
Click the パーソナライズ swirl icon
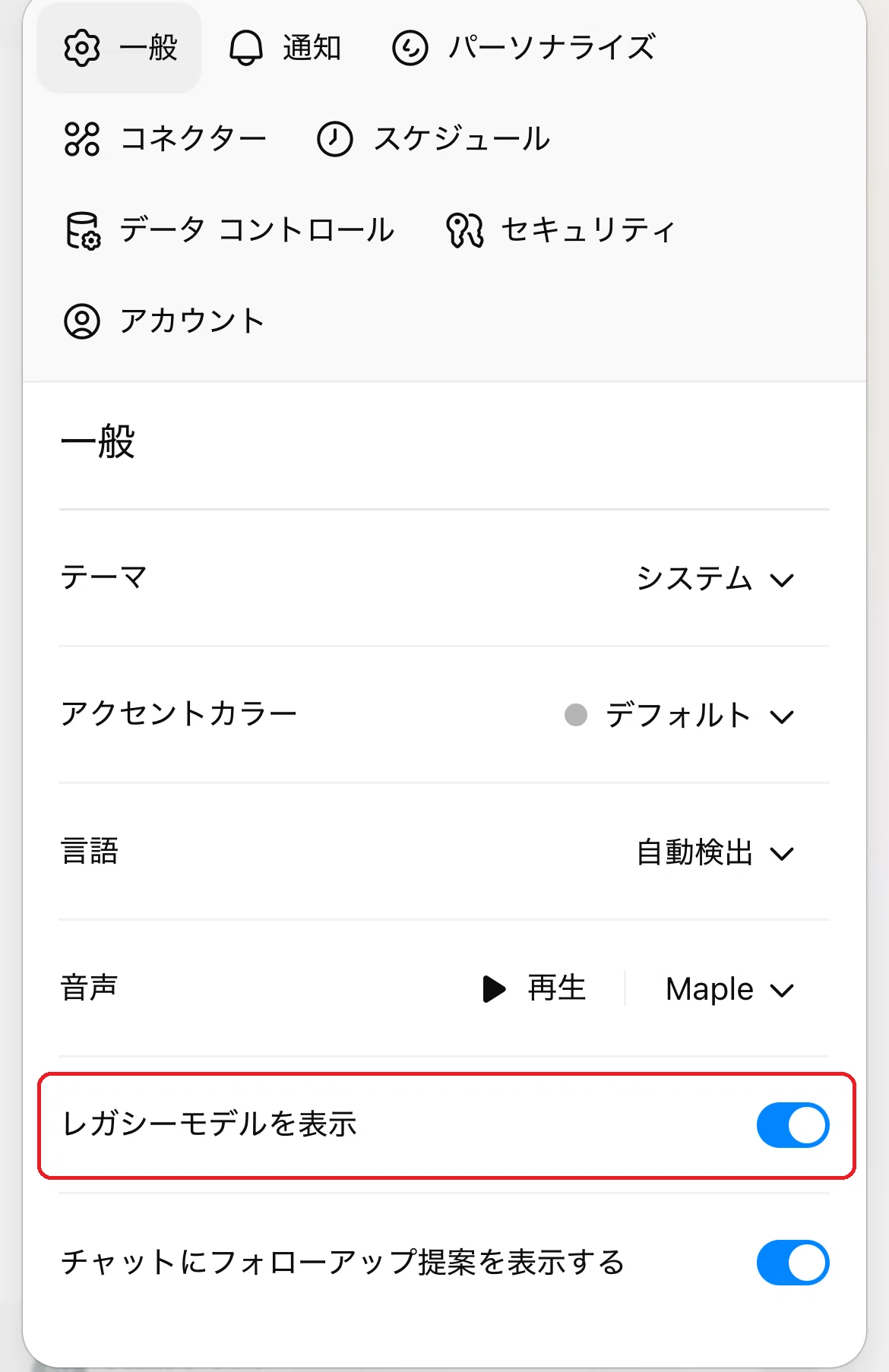click(x=410, y=48)
